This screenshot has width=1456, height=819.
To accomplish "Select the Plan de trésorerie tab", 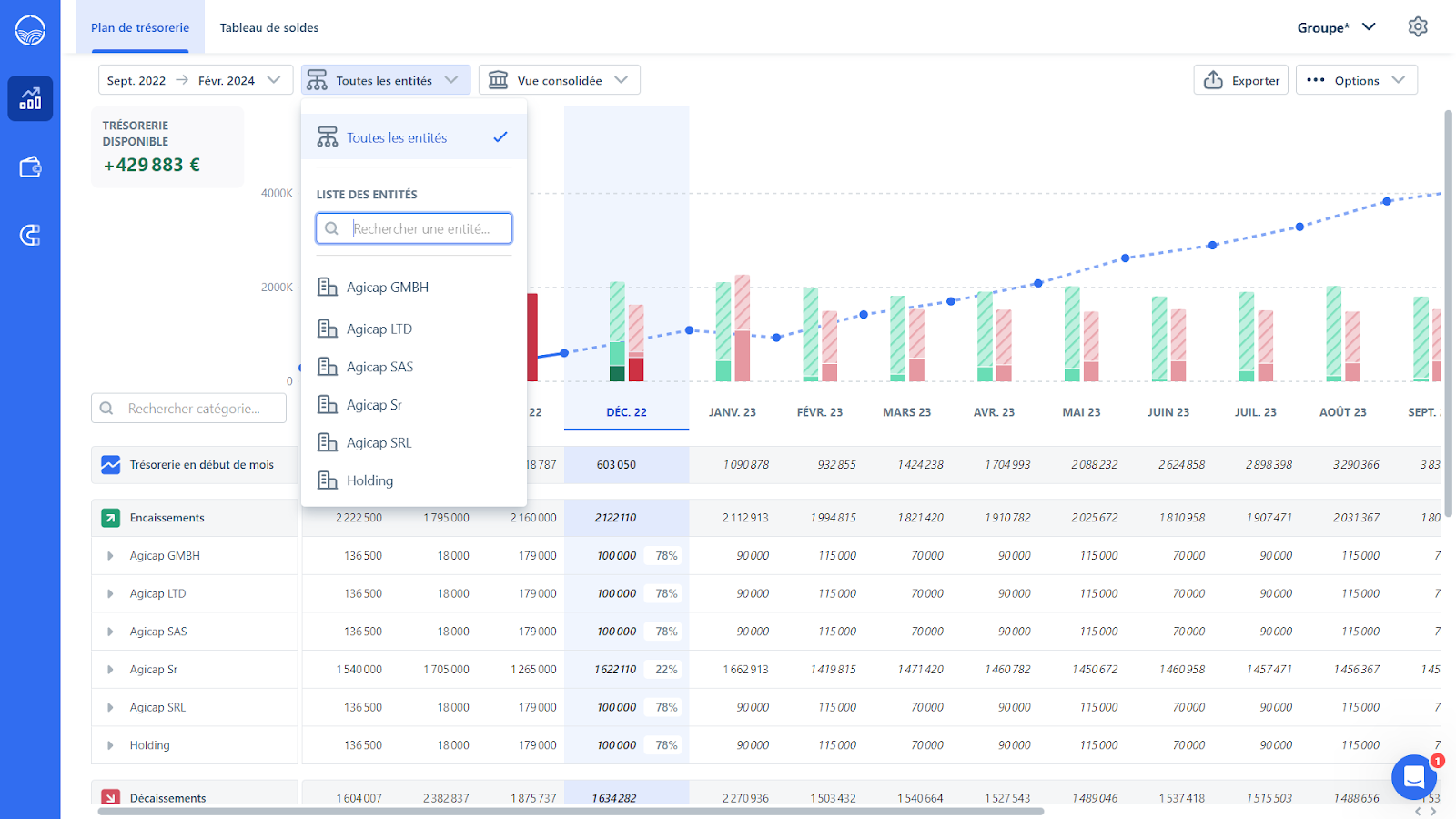I will [x=140, y=27].
